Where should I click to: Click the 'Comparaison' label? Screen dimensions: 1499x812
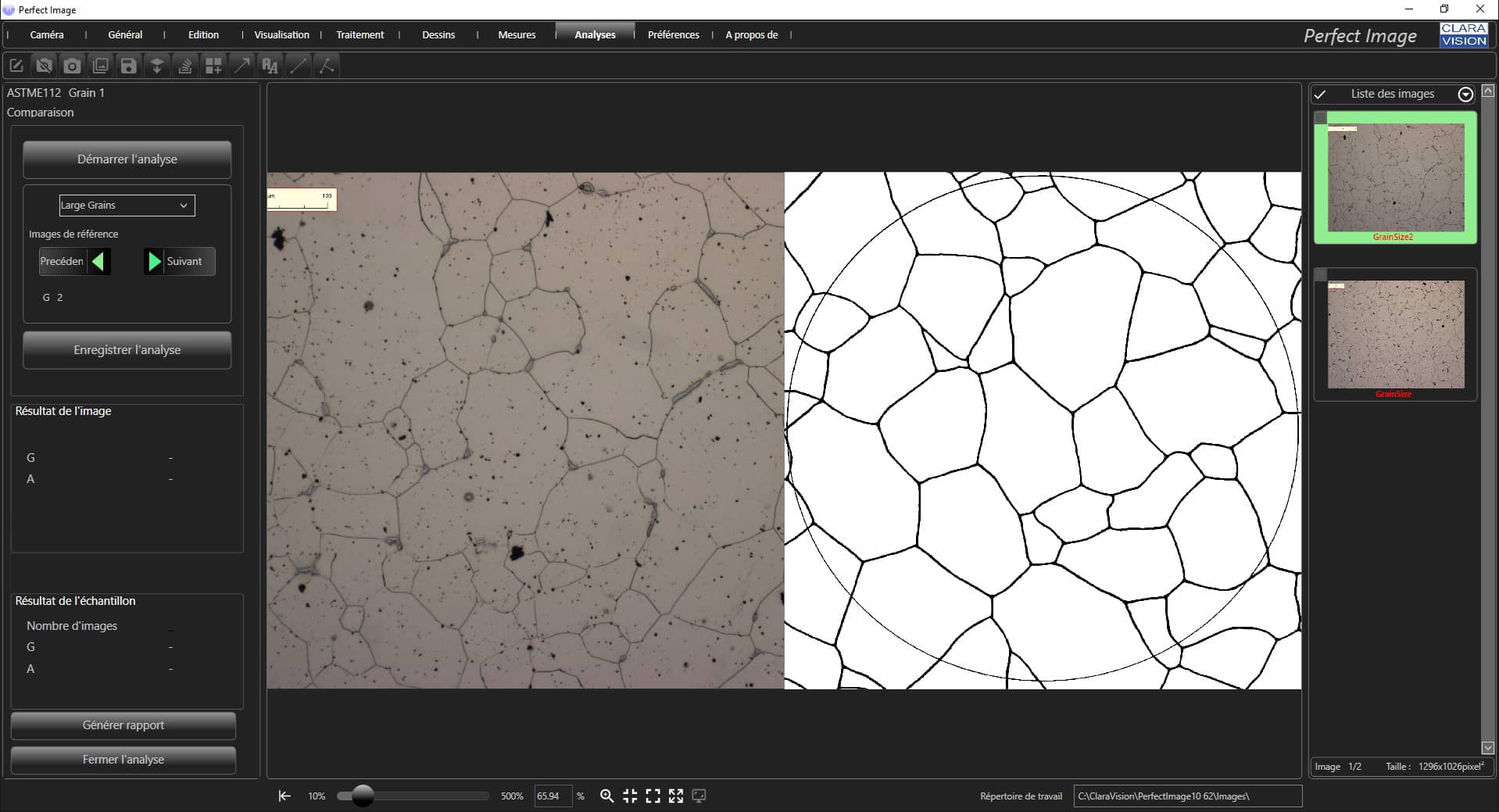point(40,113)
